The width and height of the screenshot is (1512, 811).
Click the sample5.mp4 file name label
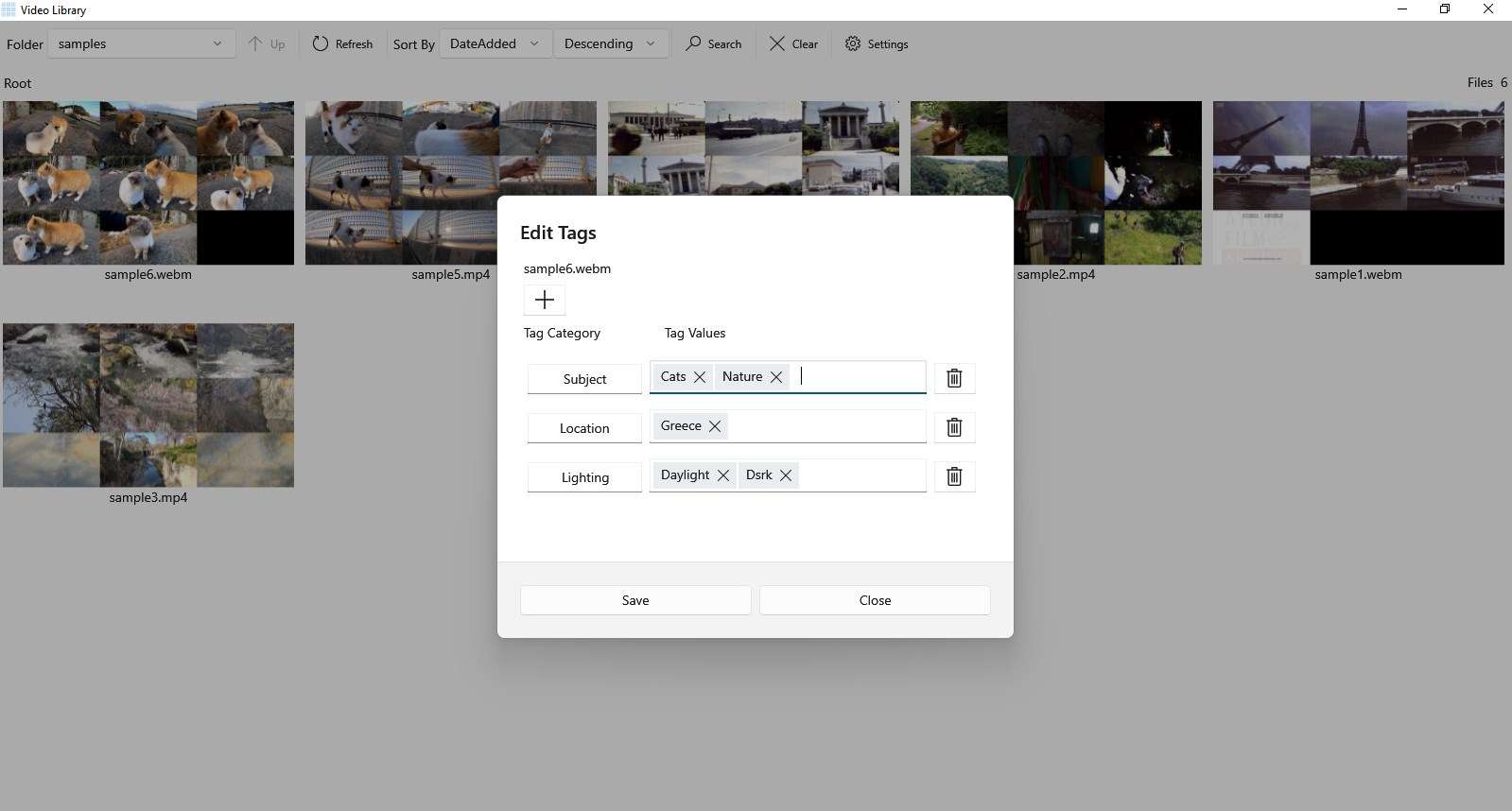pos(451,274)
